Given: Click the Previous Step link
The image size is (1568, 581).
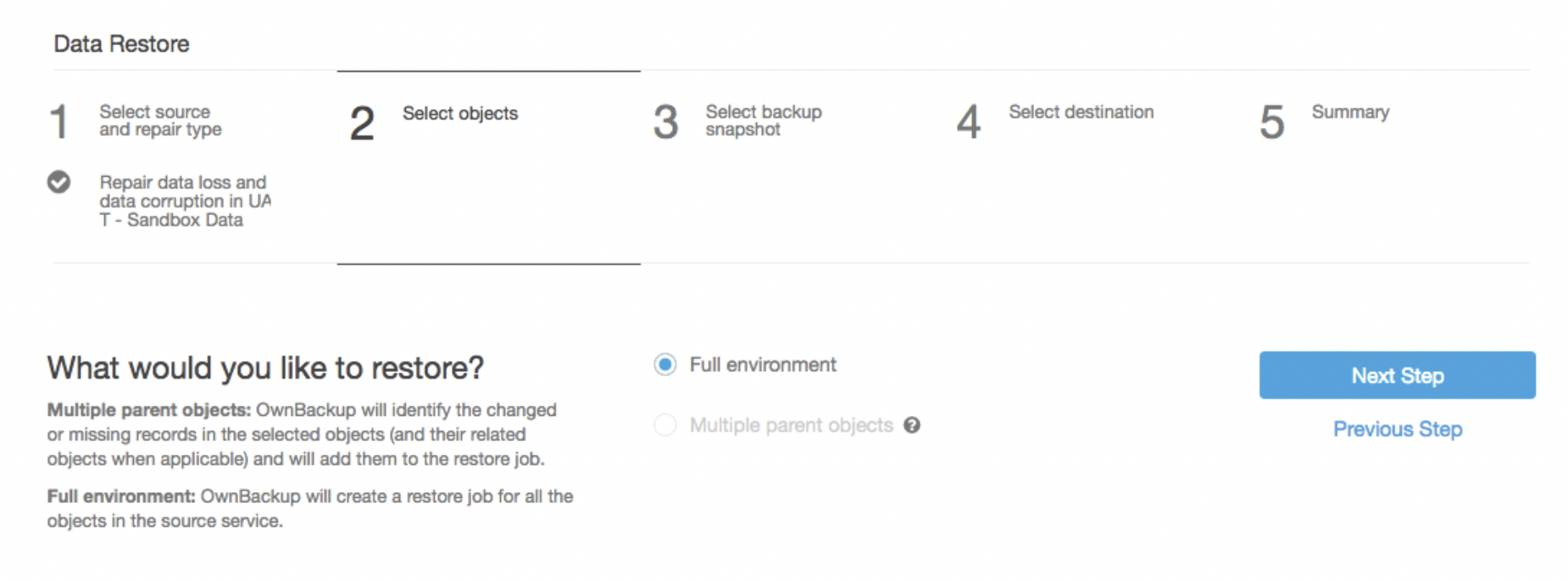Looking at the screenshot, I should click(1397, 429).
